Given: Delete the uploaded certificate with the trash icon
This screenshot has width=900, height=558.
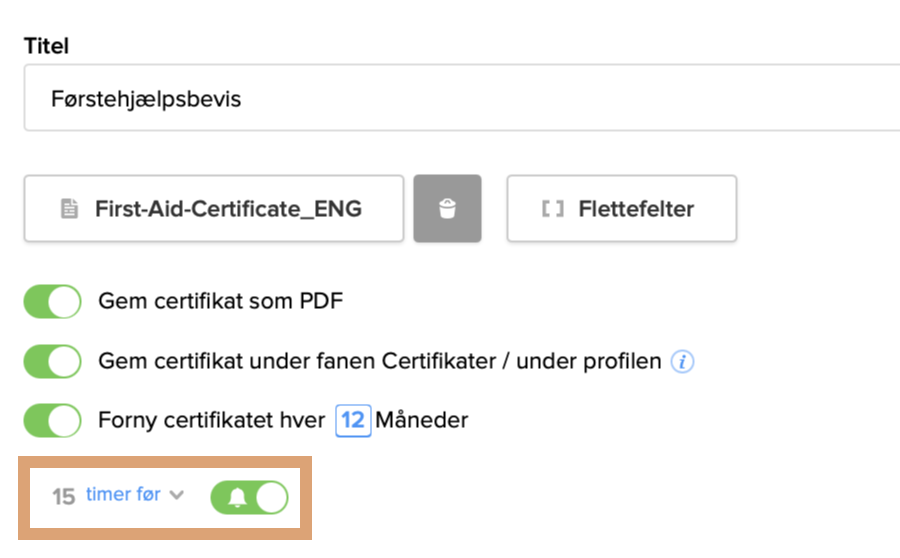Looking at the screenshot, I should (x=447, y=209).
